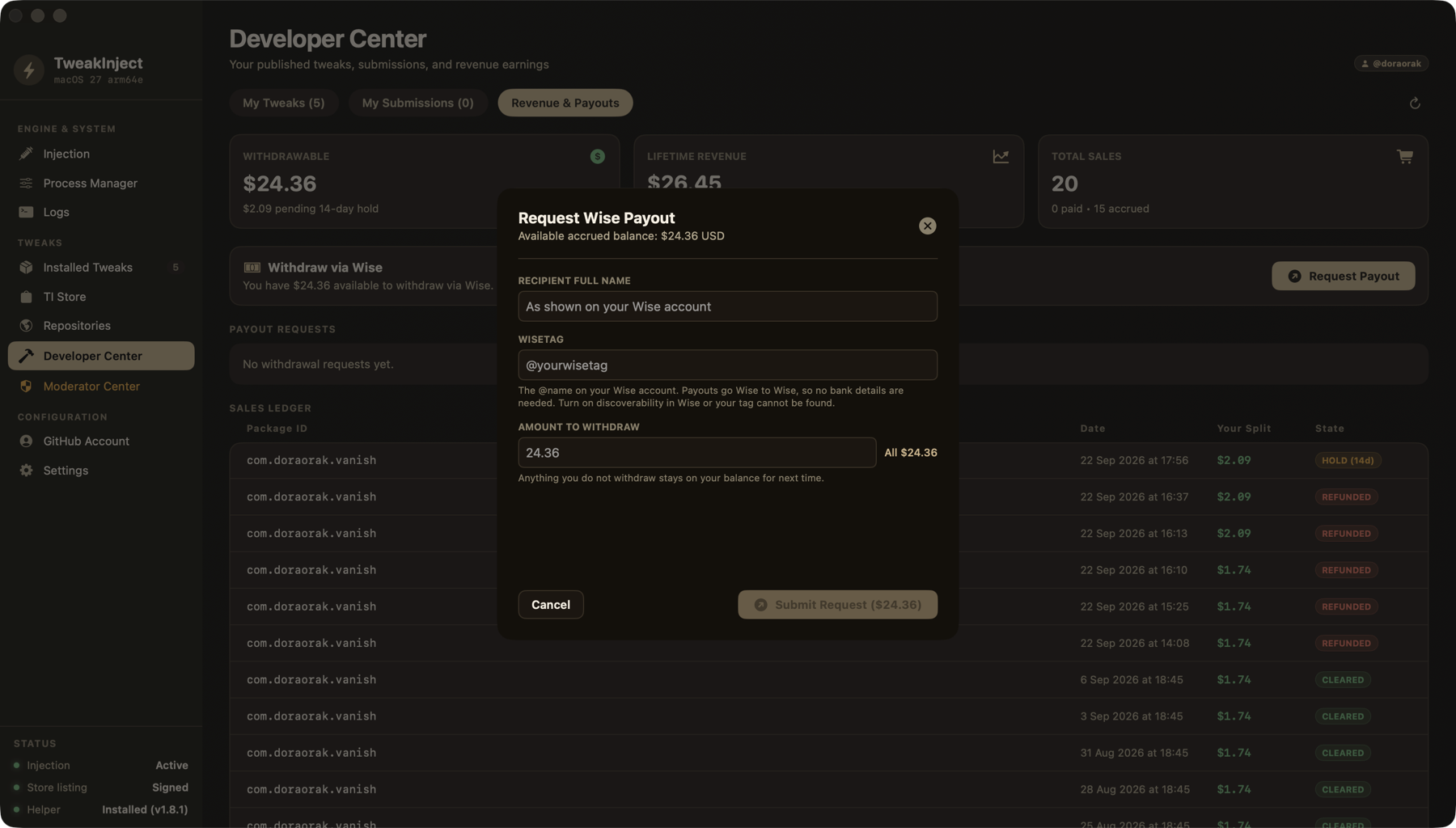The height and width of the screenshot is (828, 1456).
Task: Click the GitHub Account person icon
Action: click(x=26, y=441)
